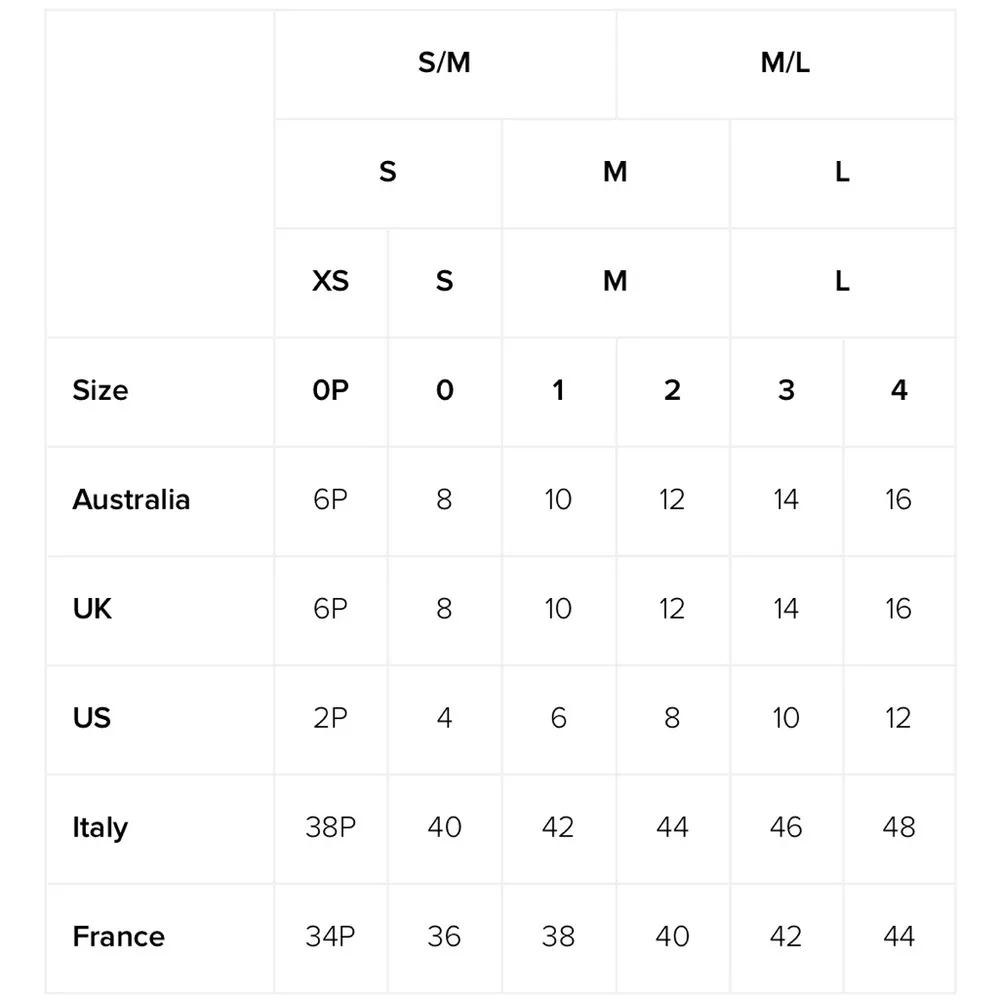Click size 3 in the Size row
Image resolution: width=1000 pixels, height=1000 pixels.
click(x=786, y=390)
